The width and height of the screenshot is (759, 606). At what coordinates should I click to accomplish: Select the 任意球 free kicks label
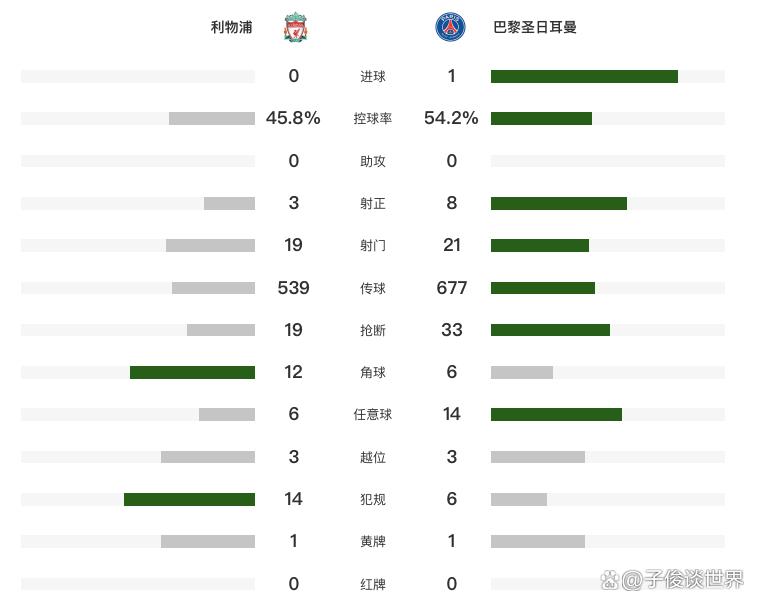[x=373, y=414]
